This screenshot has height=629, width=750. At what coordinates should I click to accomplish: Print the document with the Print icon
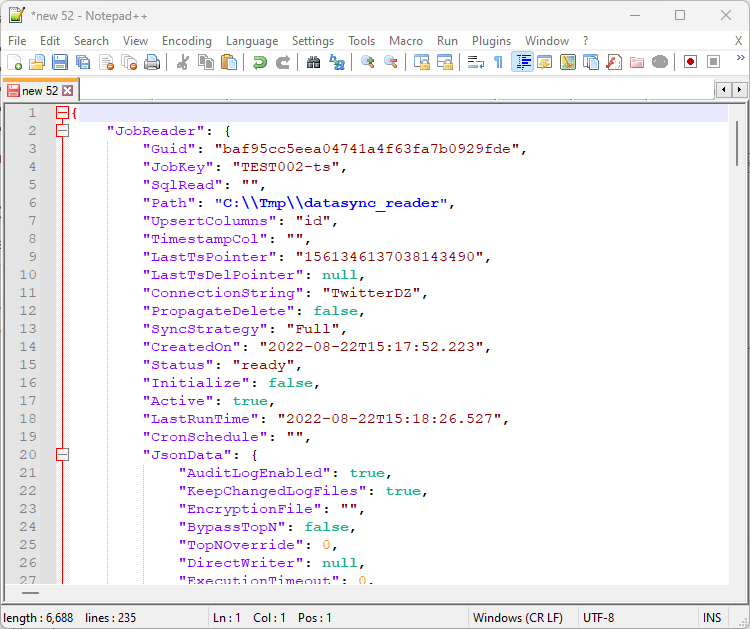click(152, 62)
